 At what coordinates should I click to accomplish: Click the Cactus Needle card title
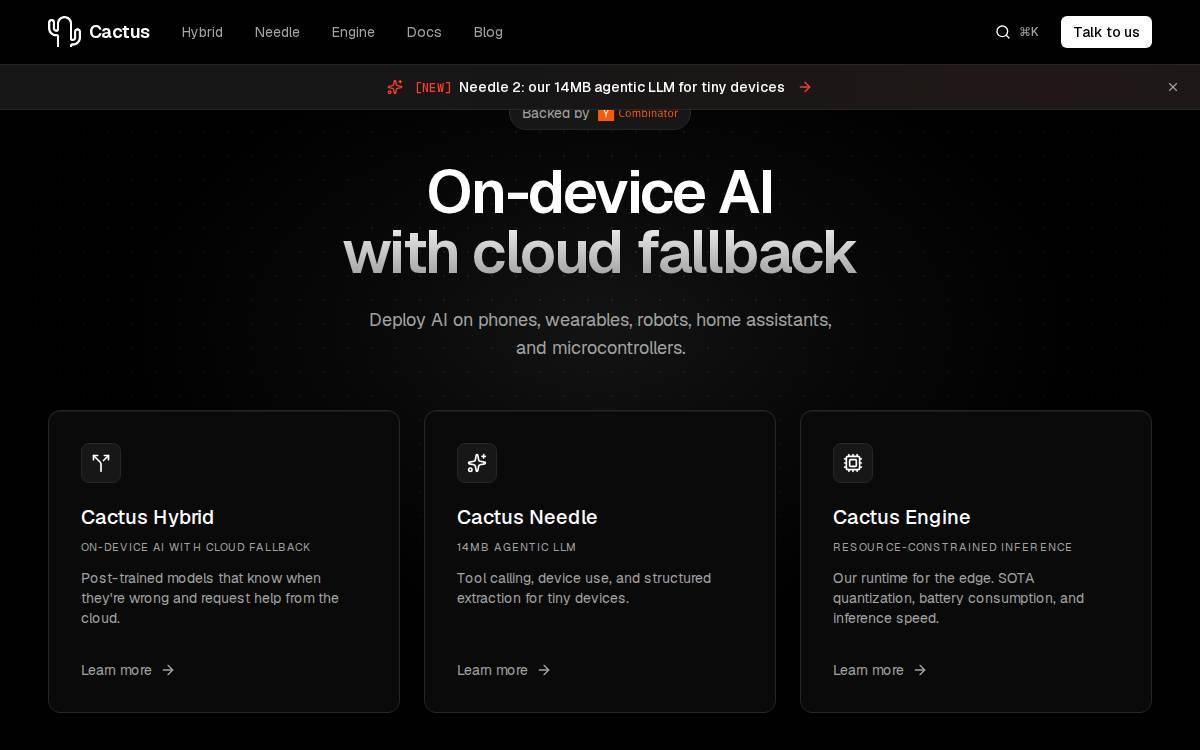pyautogui.click(x=527, y=517)
